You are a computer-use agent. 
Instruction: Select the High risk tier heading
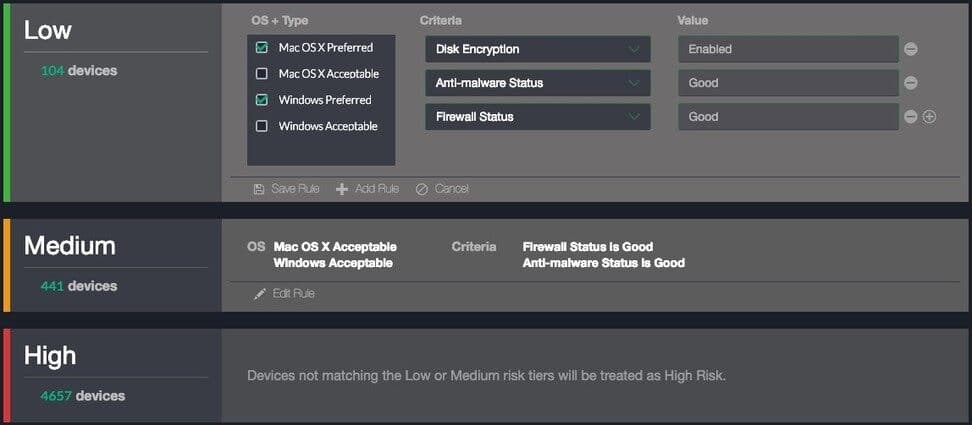coord(50,356)
